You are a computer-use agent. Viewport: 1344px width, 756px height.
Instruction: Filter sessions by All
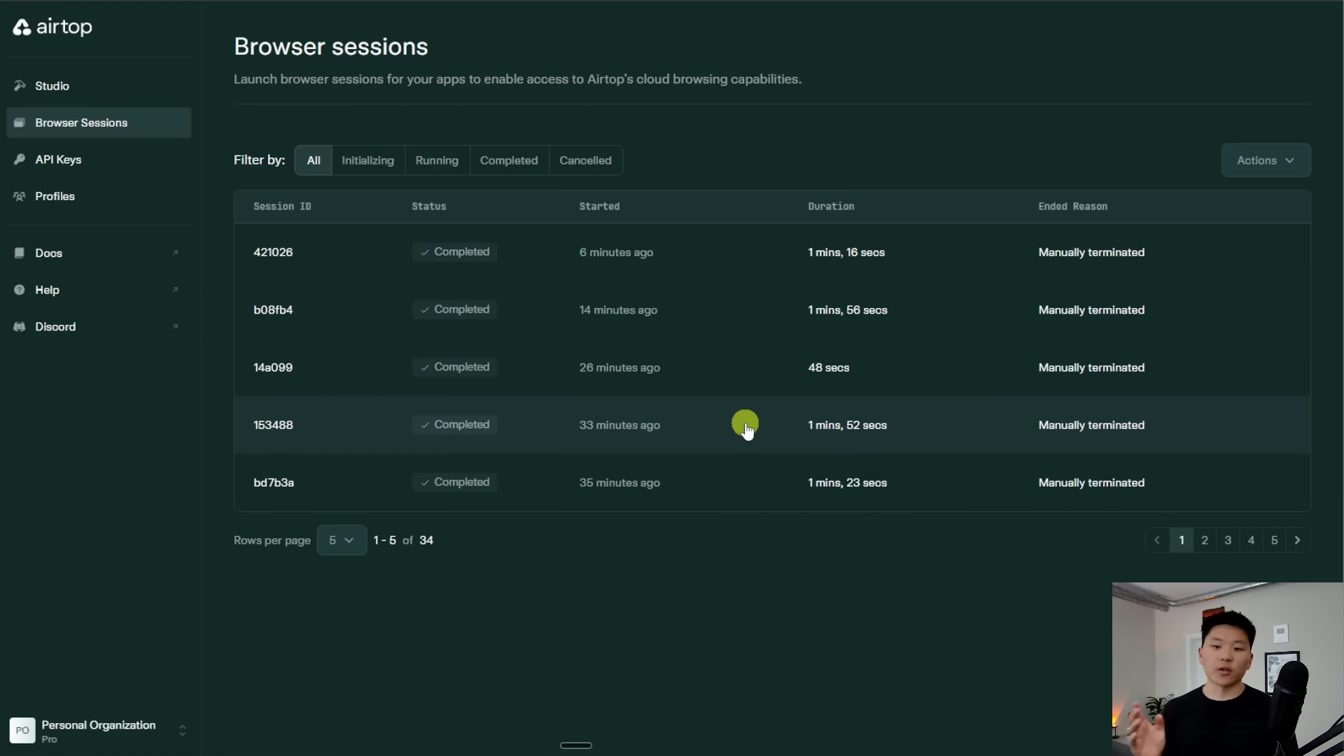[x=313, y=160]
